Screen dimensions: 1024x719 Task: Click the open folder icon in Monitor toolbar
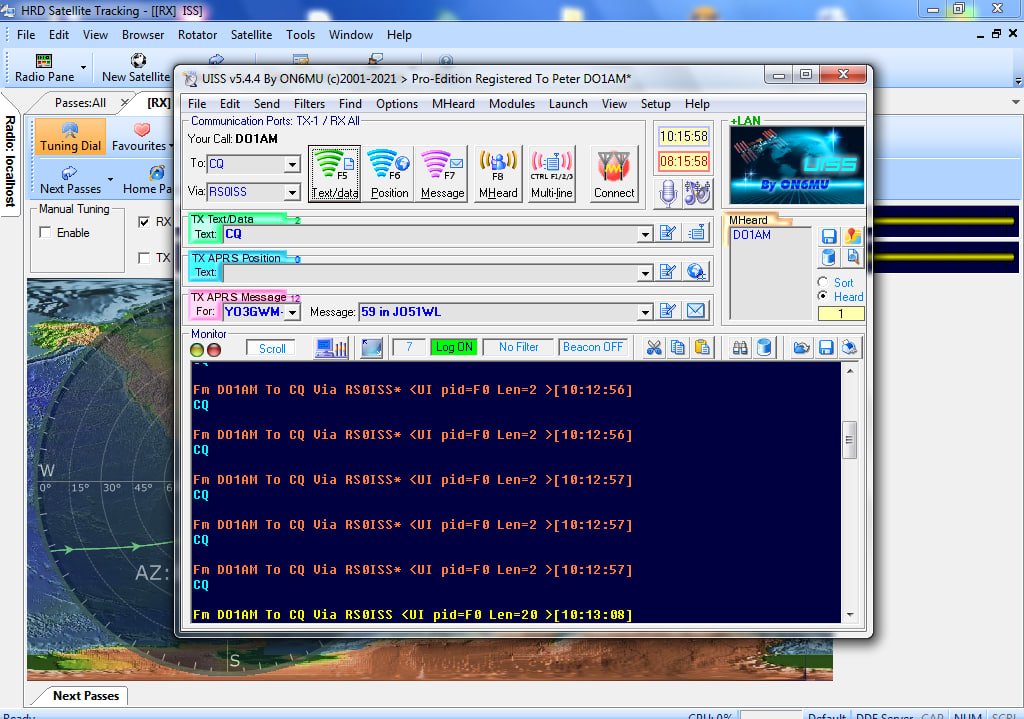point(801,347)
